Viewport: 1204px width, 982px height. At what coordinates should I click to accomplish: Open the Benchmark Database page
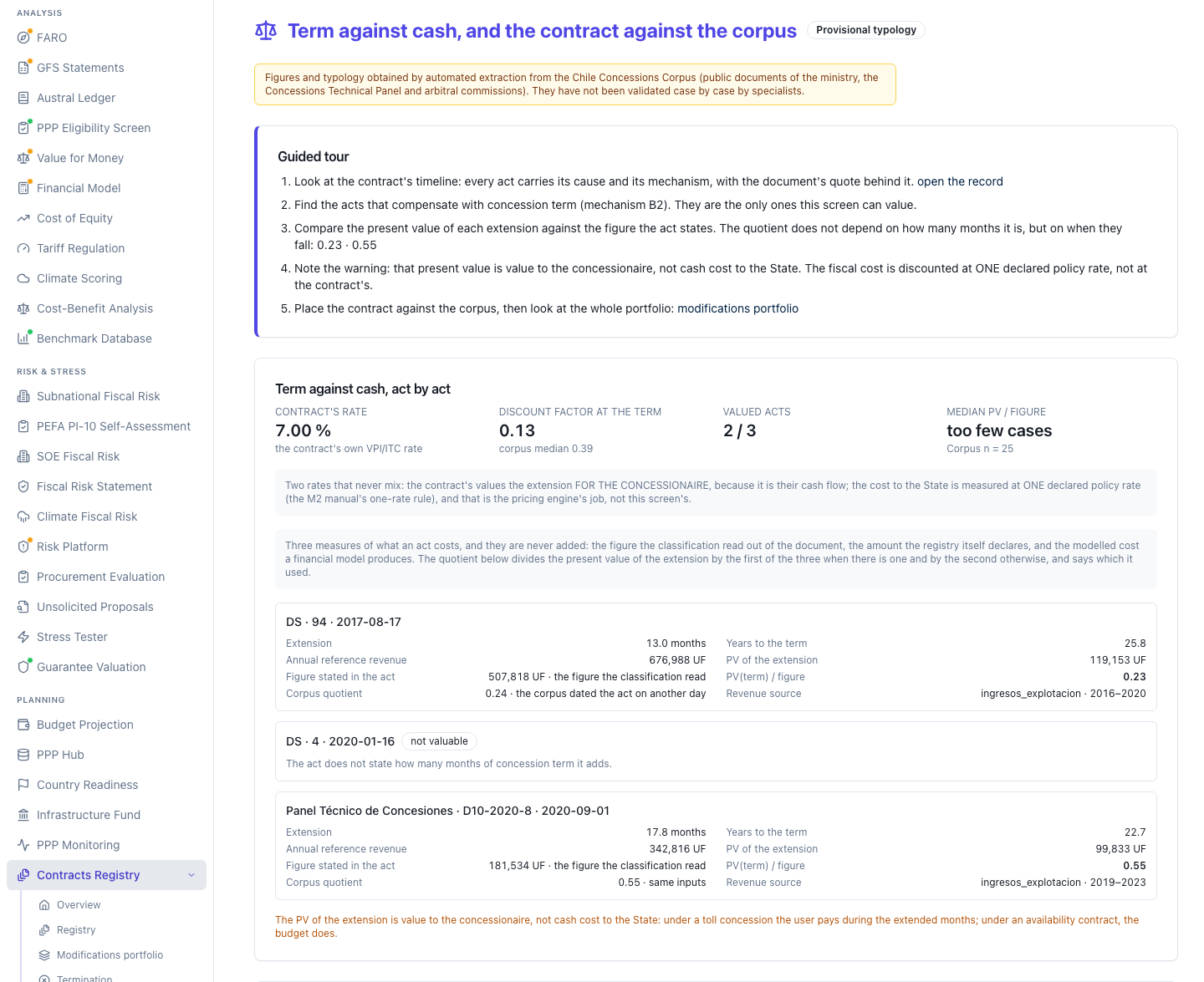click(x=94, y=338)
